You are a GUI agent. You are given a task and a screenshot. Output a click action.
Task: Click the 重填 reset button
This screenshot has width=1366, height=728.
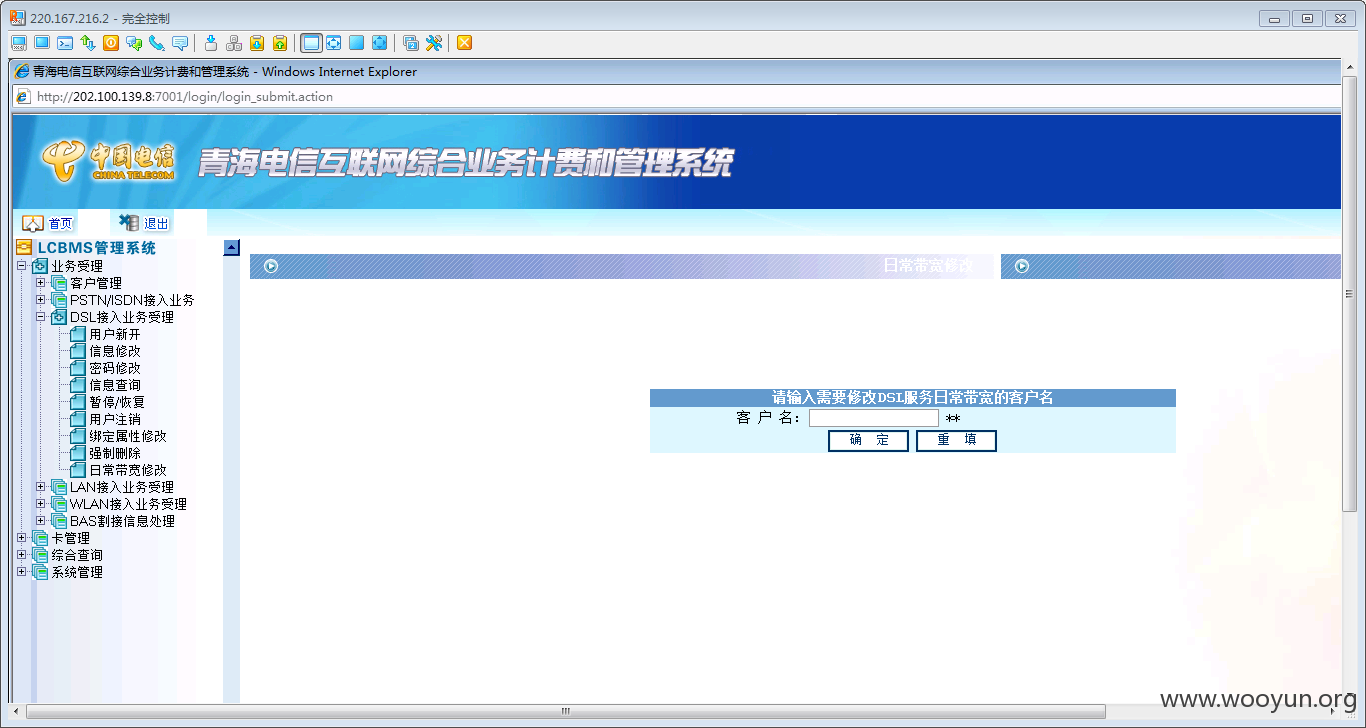pos(956,441)
